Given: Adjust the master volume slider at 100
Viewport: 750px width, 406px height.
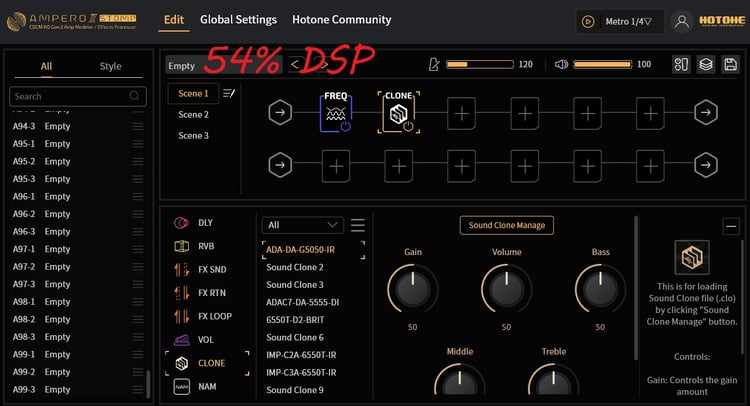Looking at the screenshot, I should coord(603,64).
